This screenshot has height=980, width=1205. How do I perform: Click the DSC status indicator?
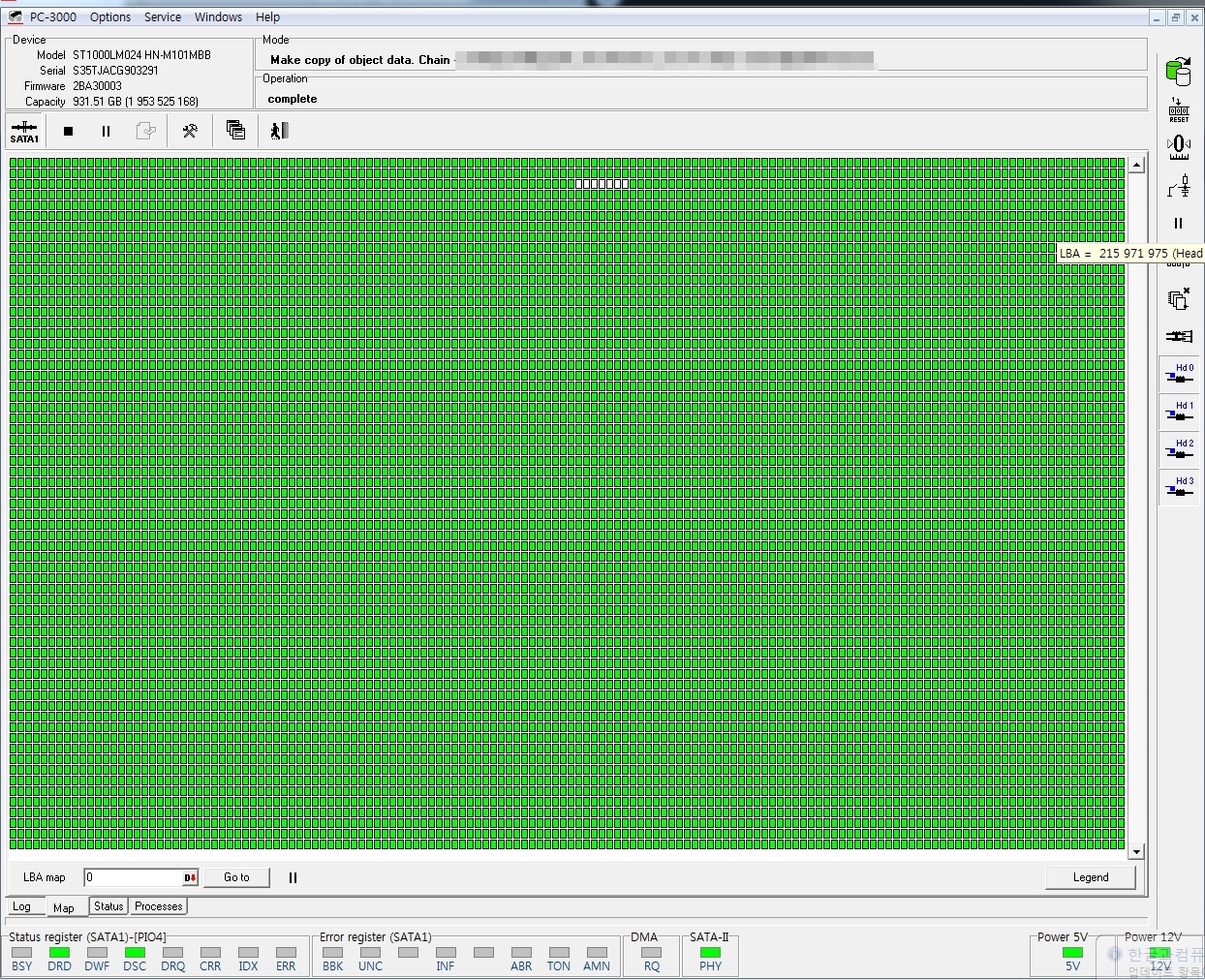tap(135, 953)
